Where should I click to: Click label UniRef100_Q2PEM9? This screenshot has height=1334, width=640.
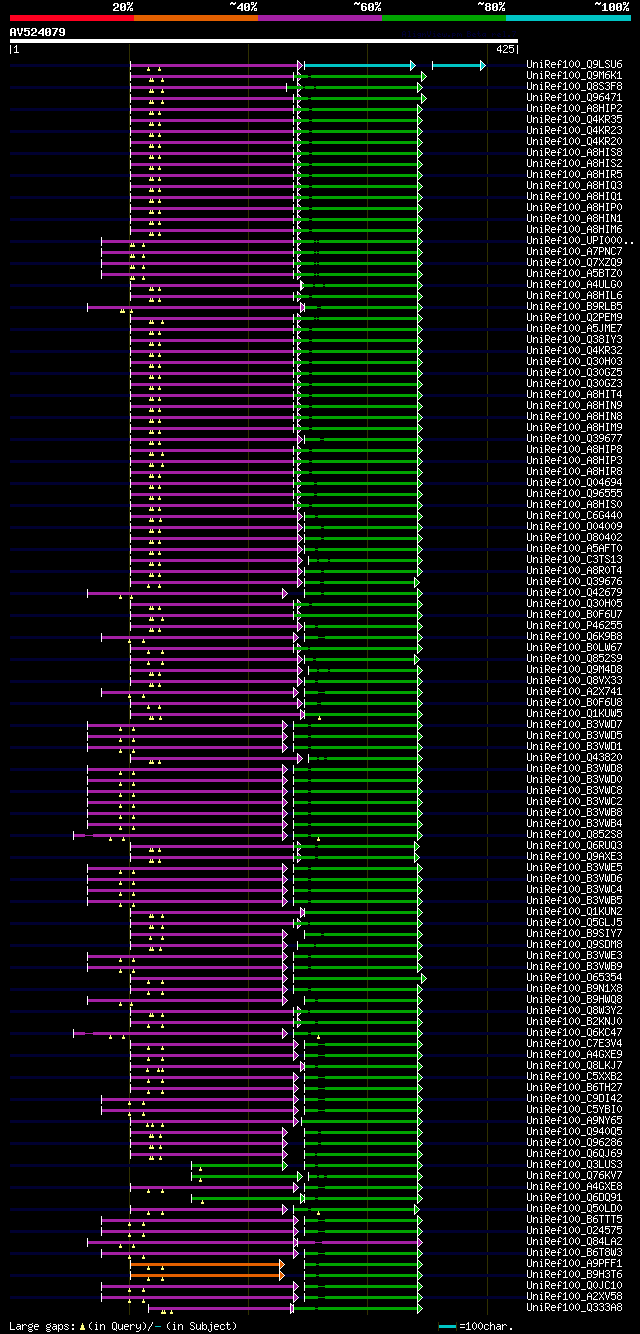tap(574, 318)
